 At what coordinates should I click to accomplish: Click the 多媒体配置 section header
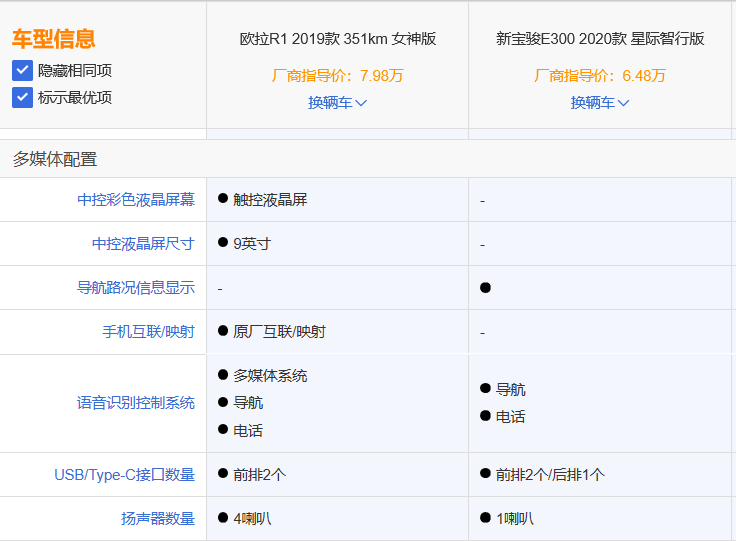click(55, 159)
